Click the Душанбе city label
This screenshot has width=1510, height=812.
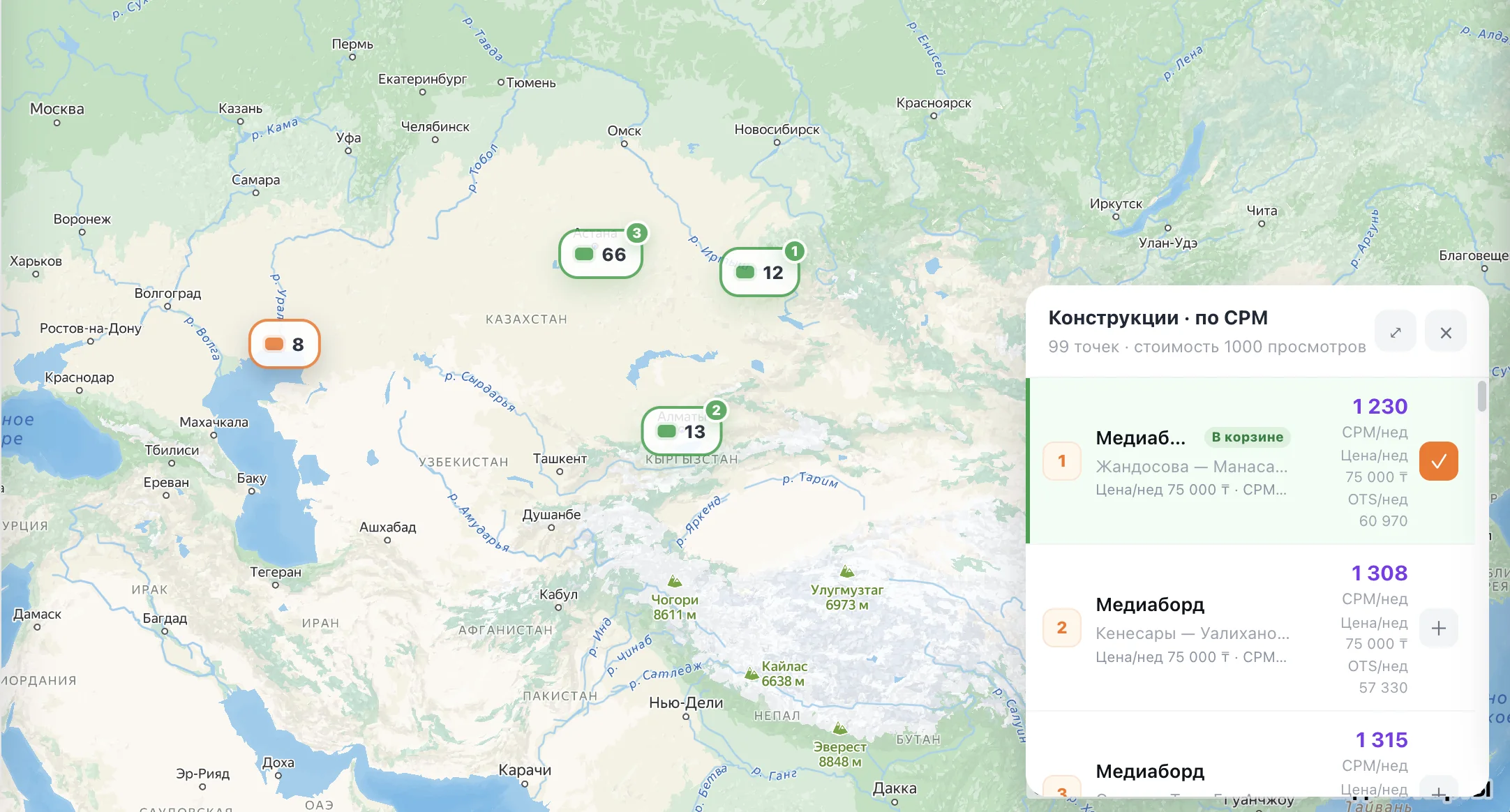551,514
